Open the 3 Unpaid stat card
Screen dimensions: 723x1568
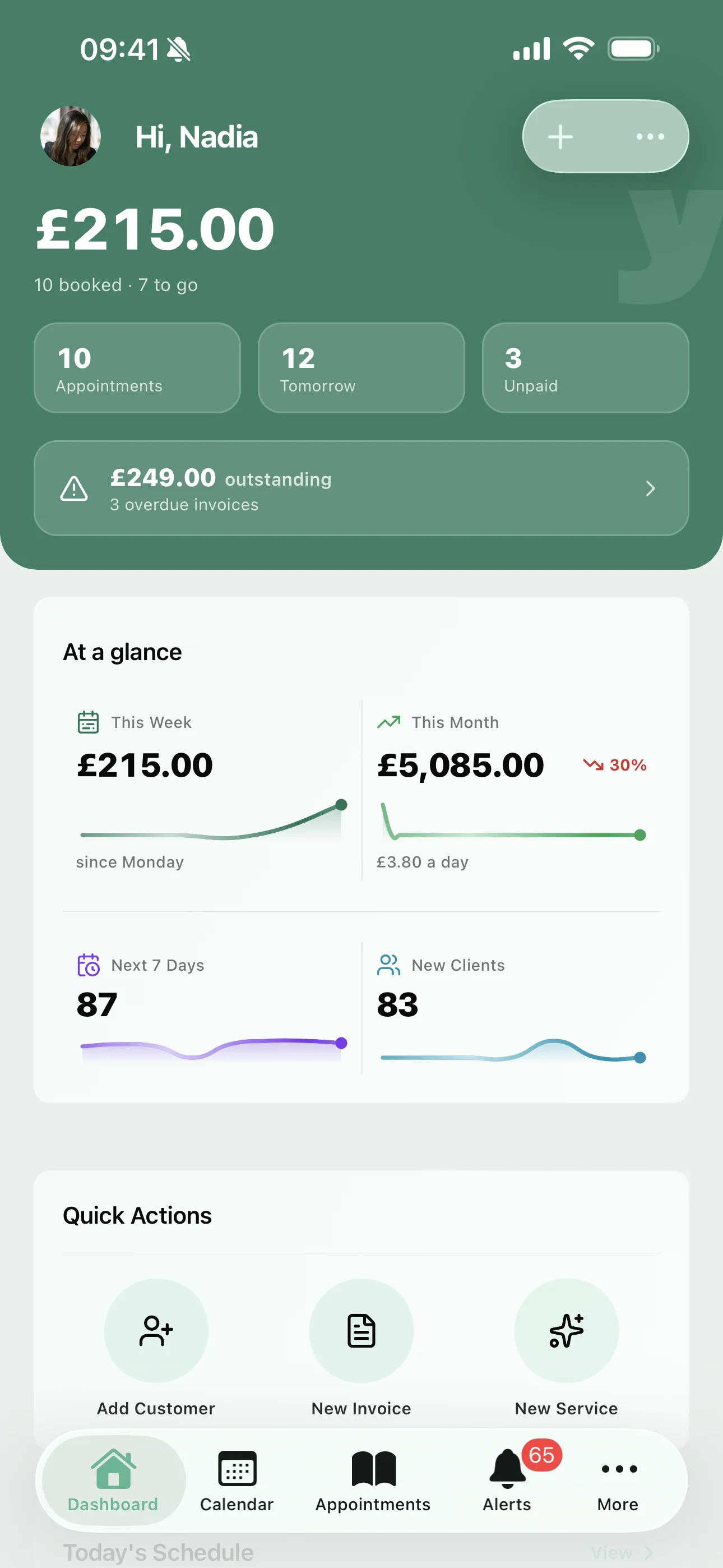(x=585, y=368)
